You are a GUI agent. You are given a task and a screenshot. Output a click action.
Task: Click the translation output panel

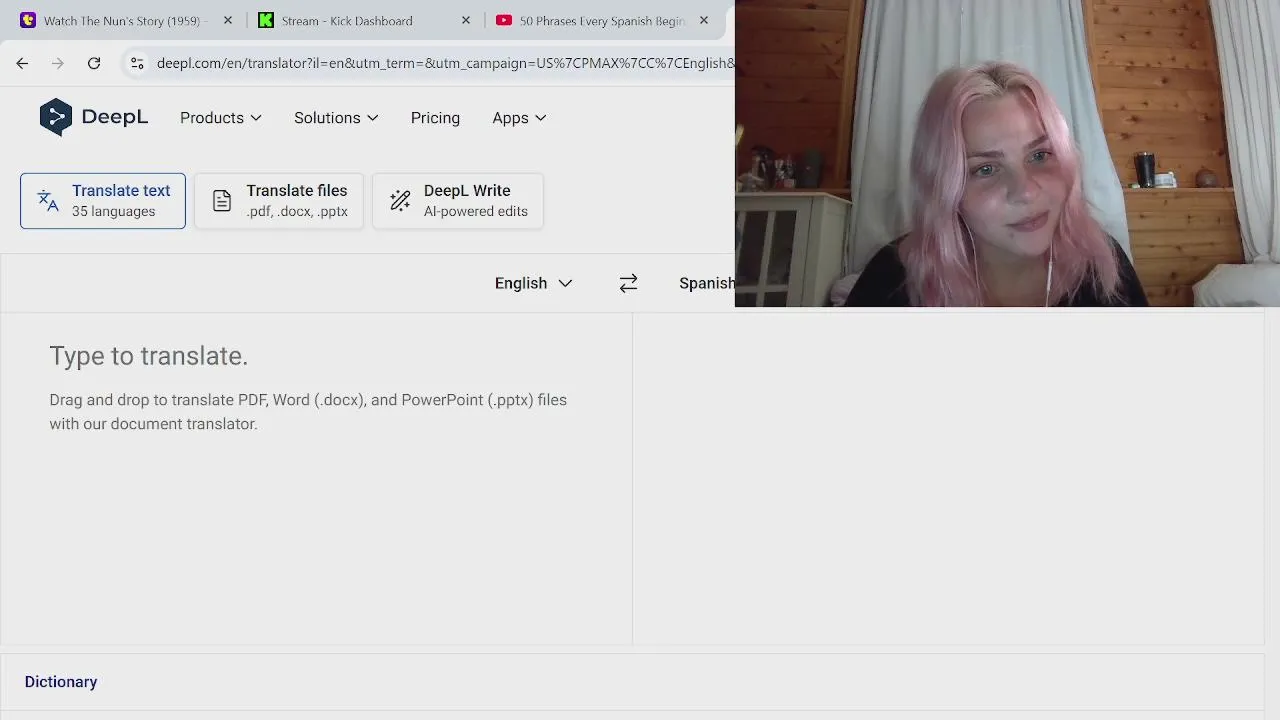coord(948,478)
